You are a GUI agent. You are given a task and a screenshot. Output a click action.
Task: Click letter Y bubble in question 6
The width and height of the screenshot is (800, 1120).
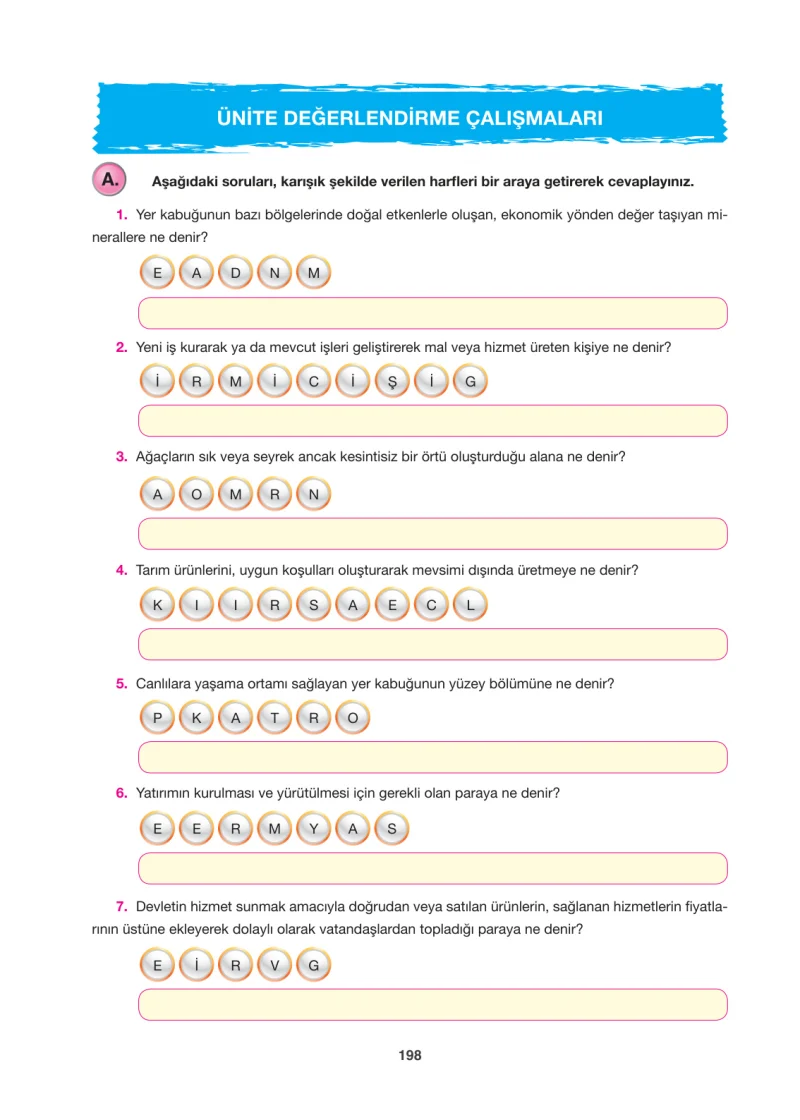point(314,829)
